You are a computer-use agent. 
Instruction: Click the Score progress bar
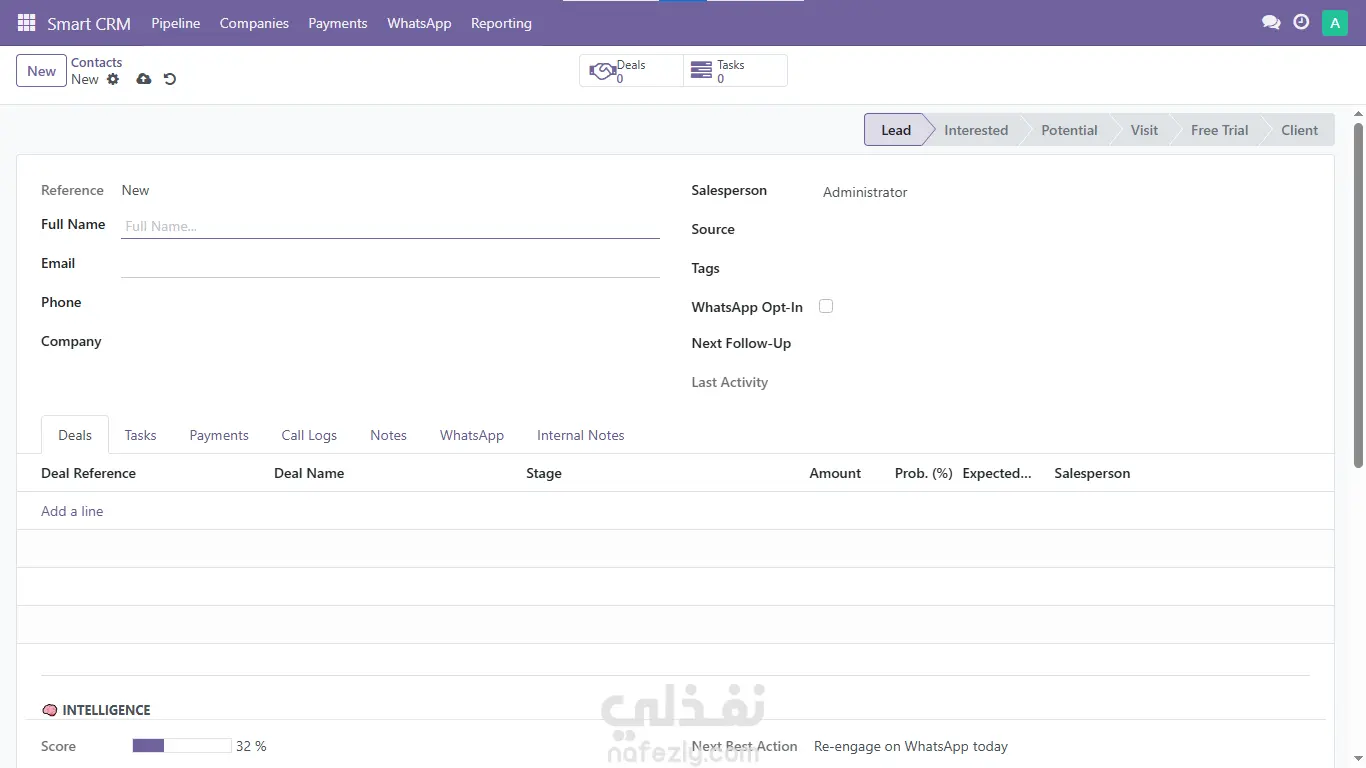click(182, 746)
